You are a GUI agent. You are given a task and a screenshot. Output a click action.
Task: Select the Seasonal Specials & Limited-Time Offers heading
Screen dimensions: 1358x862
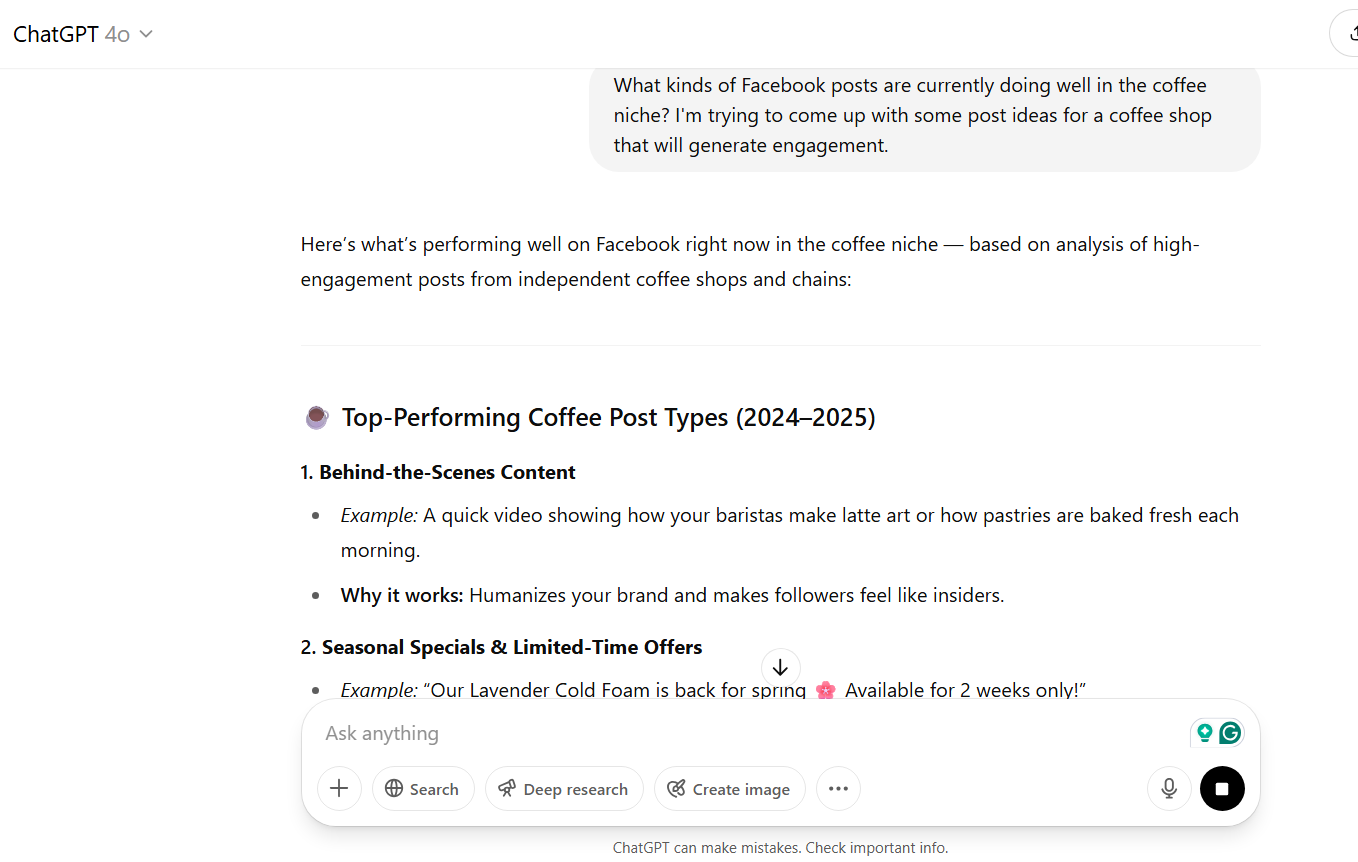(x=501, y=647)
